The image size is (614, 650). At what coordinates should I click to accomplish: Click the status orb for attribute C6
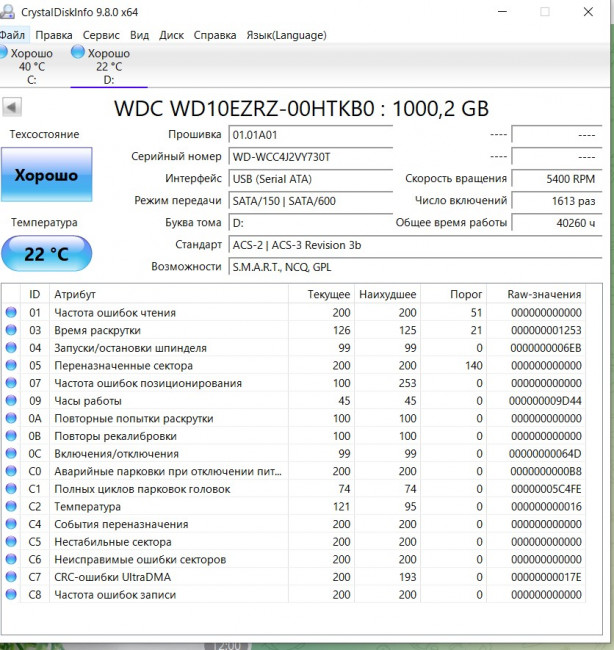tap(11, 559)
